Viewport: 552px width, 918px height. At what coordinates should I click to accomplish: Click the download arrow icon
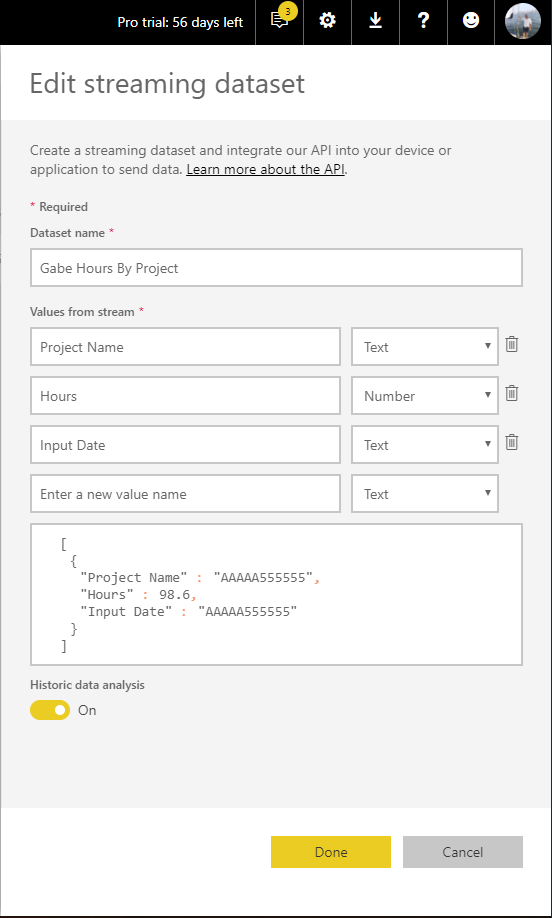[375, 22]
